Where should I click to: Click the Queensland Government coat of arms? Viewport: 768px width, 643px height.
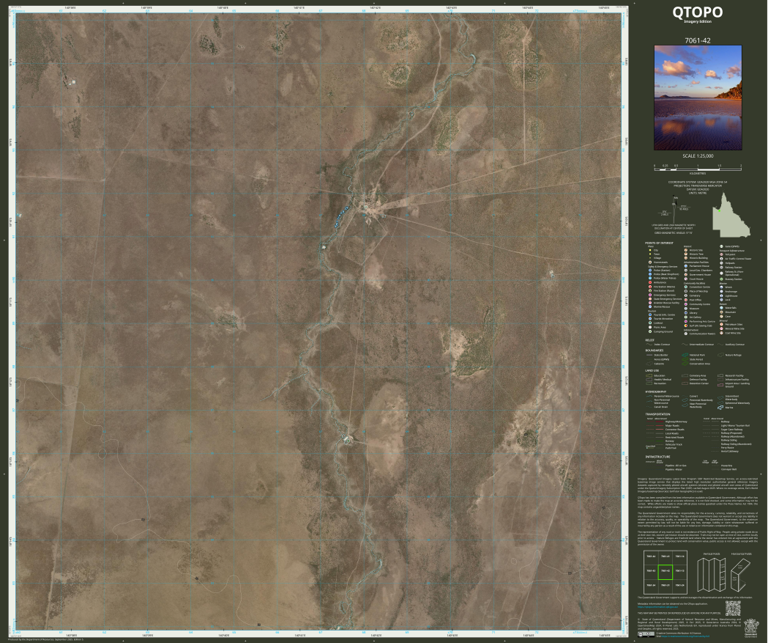tap(751, 628)
